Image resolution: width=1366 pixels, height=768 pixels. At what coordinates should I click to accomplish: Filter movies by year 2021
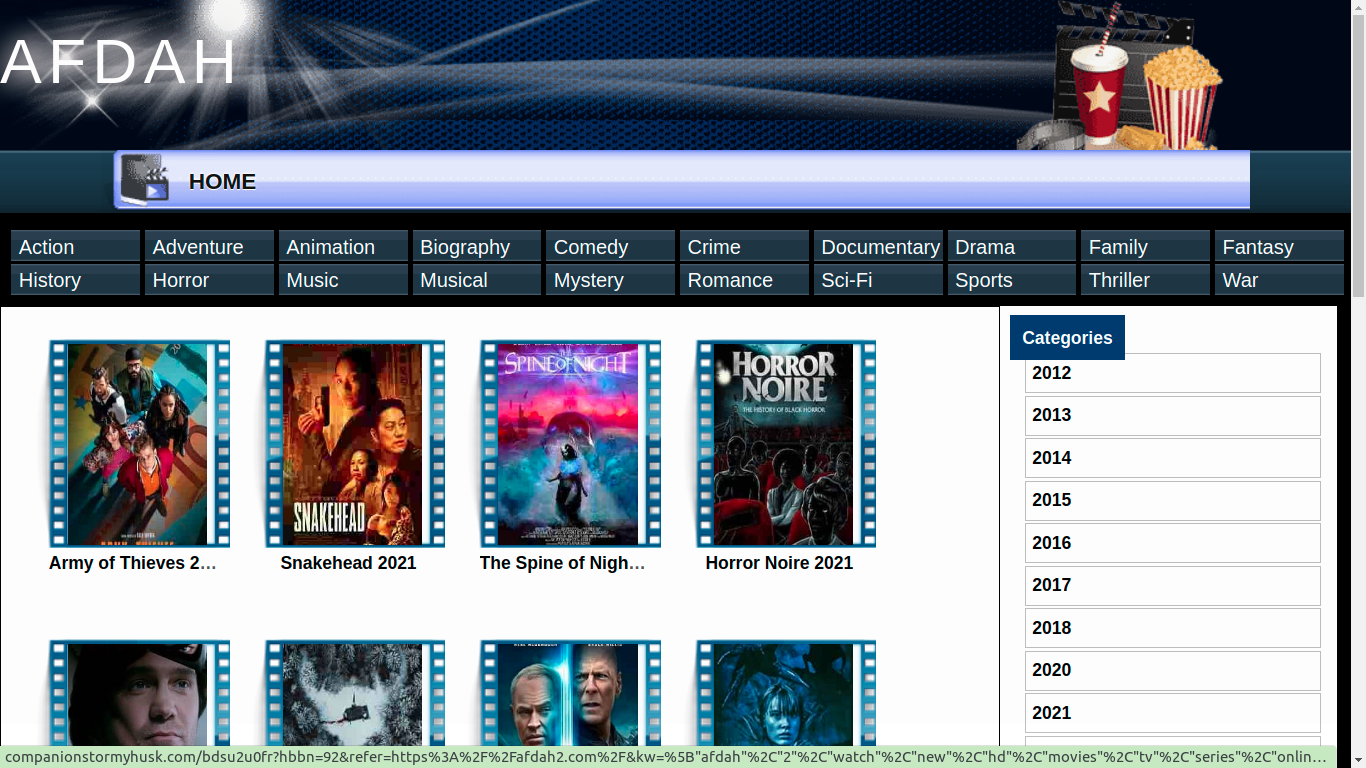(1172, 713)
